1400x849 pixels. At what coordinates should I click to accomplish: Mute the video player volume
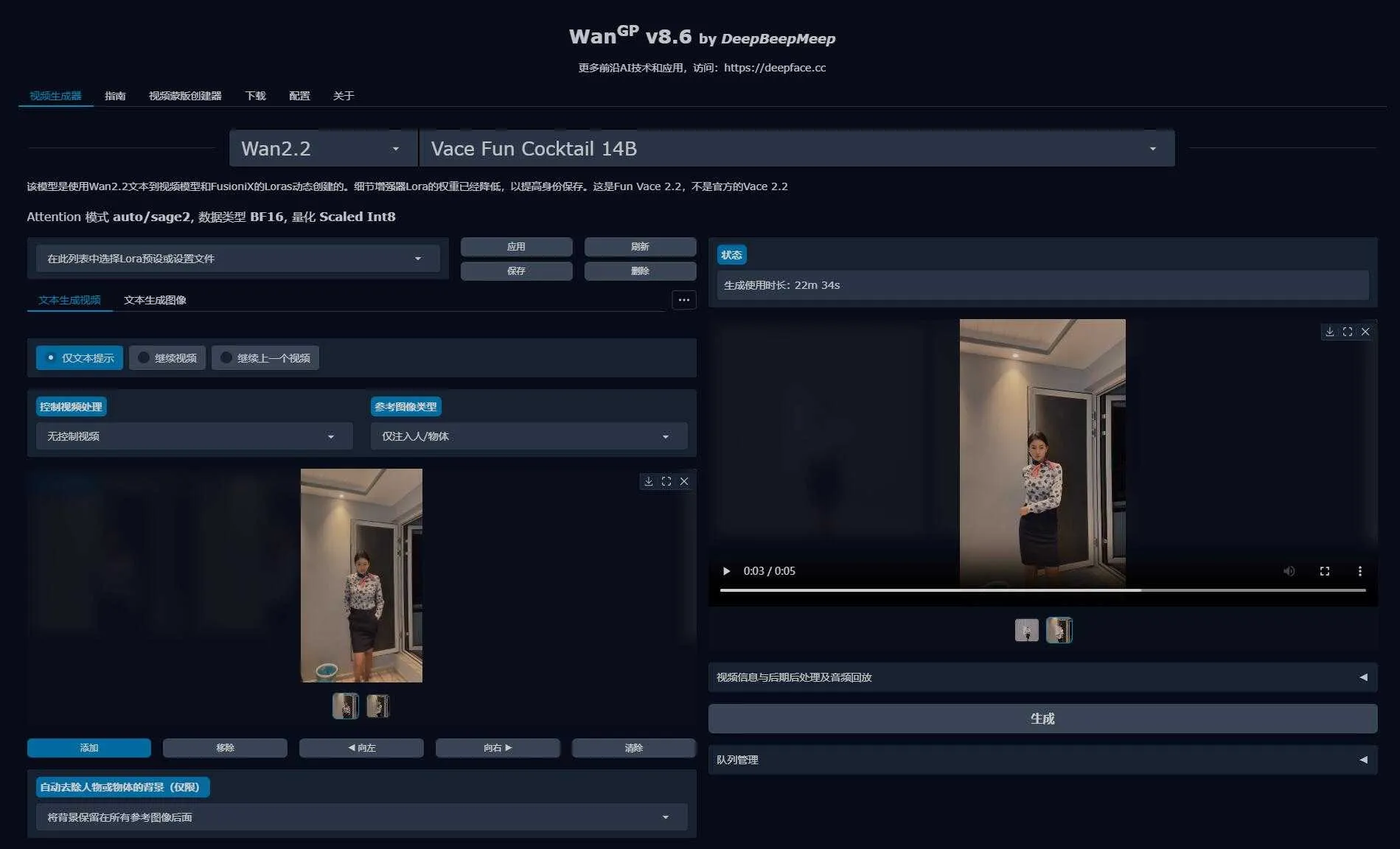(1289, 571)
